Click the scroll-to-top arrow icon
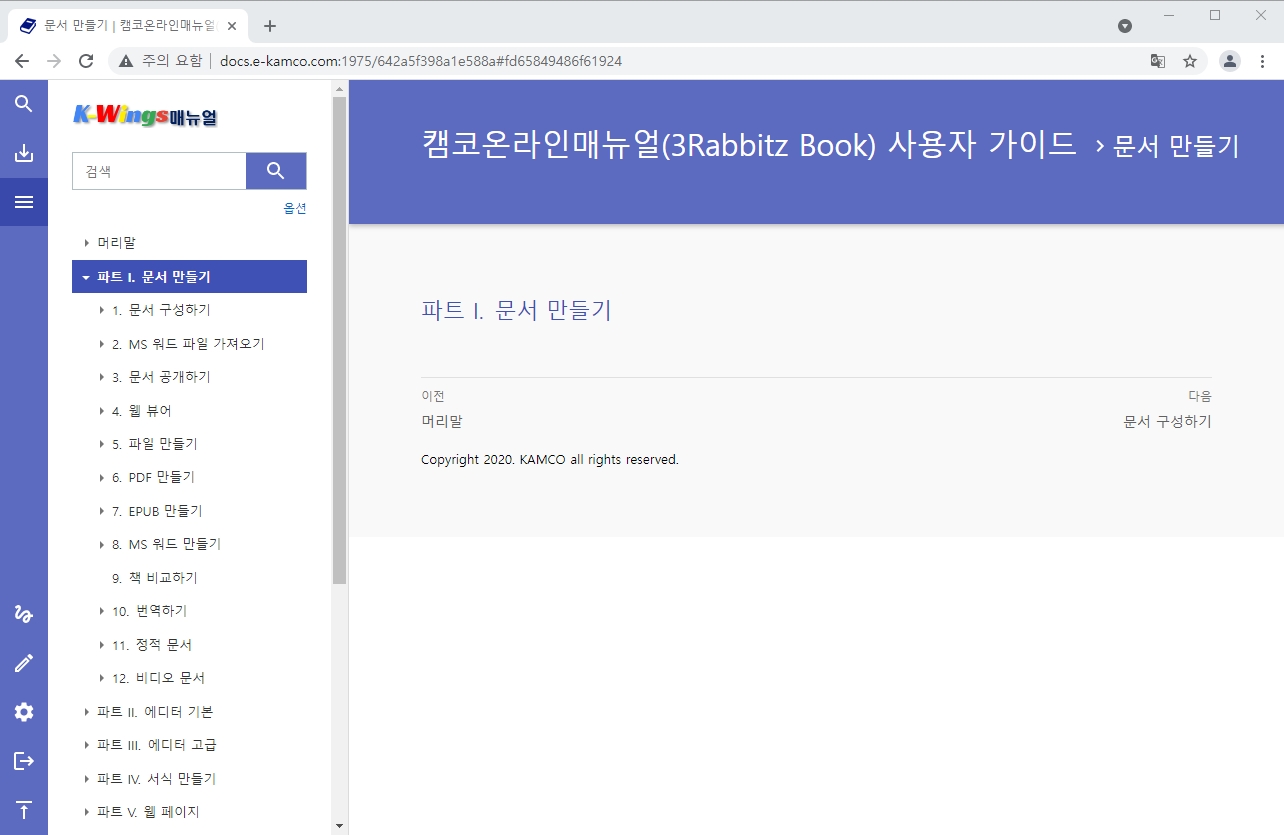1284x835 pixels. 24,810
